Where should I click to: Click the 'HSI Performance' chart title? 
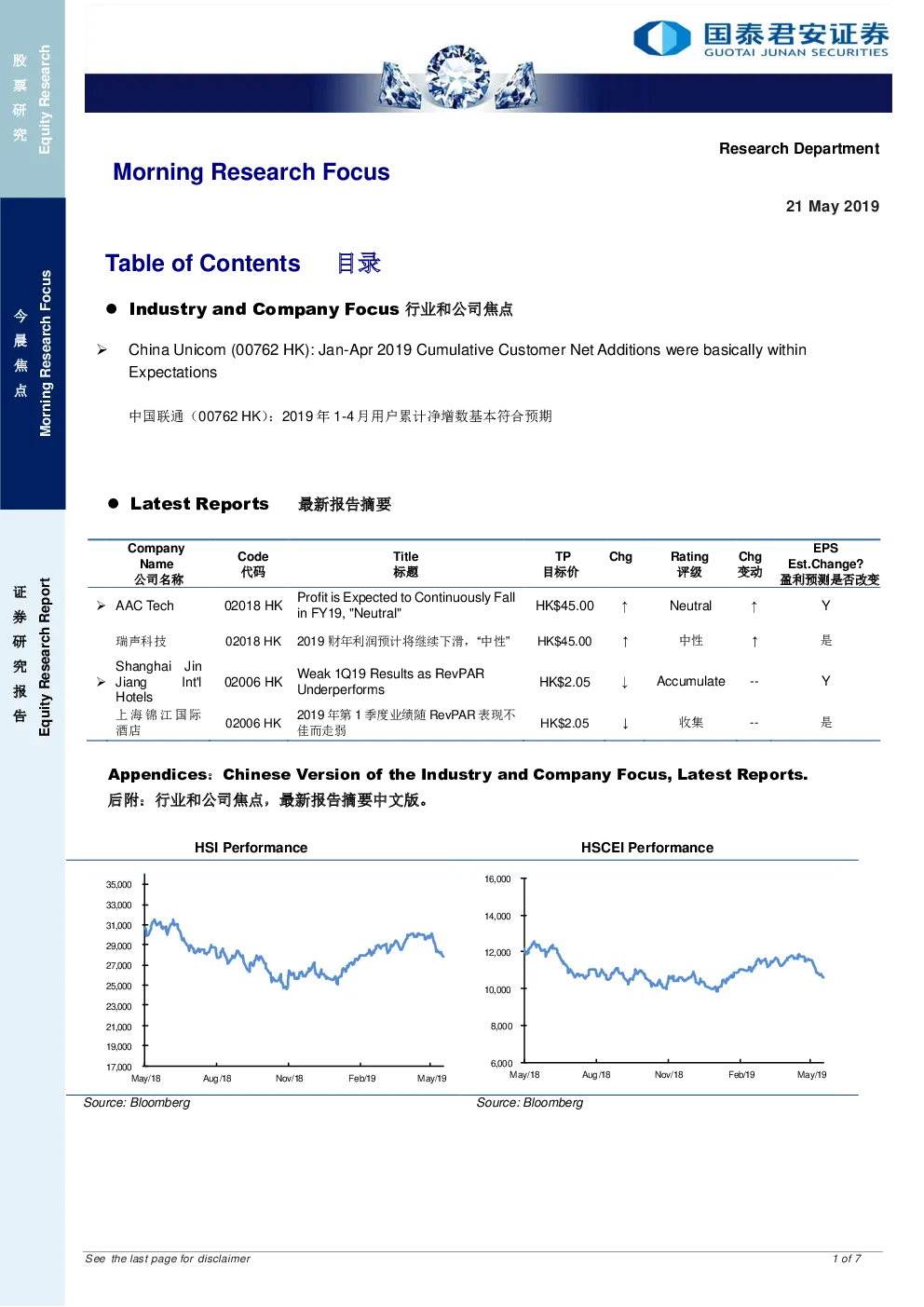tap(251, 848)
